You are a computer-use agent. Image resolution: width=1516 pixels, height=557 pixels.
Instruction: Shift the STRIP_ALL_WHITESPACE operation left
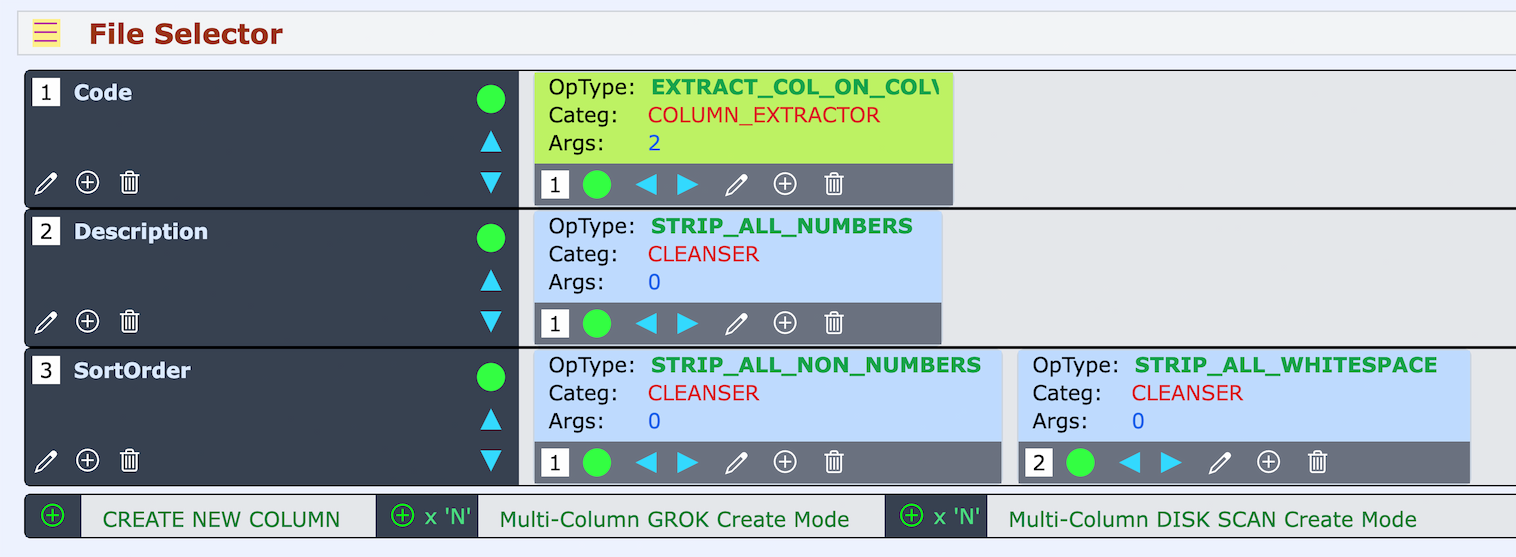[1131, 462]
